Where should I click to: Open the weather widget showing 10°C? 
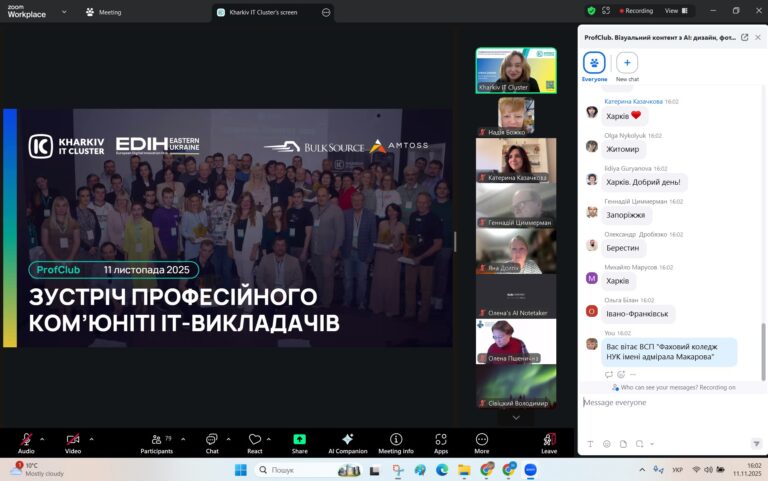39,469
